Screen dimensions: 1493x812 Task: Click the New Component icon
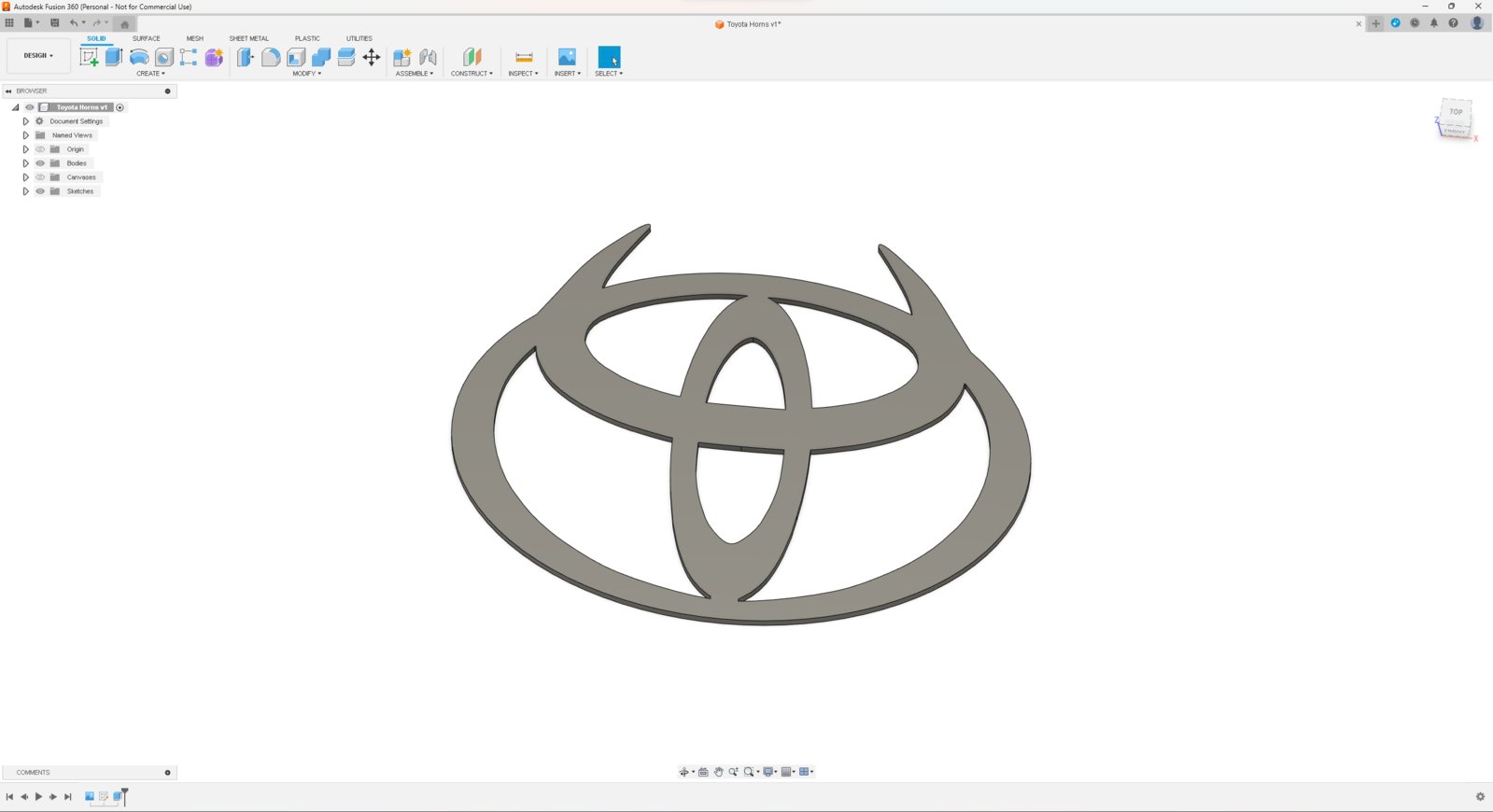click(x=402, y=57)
